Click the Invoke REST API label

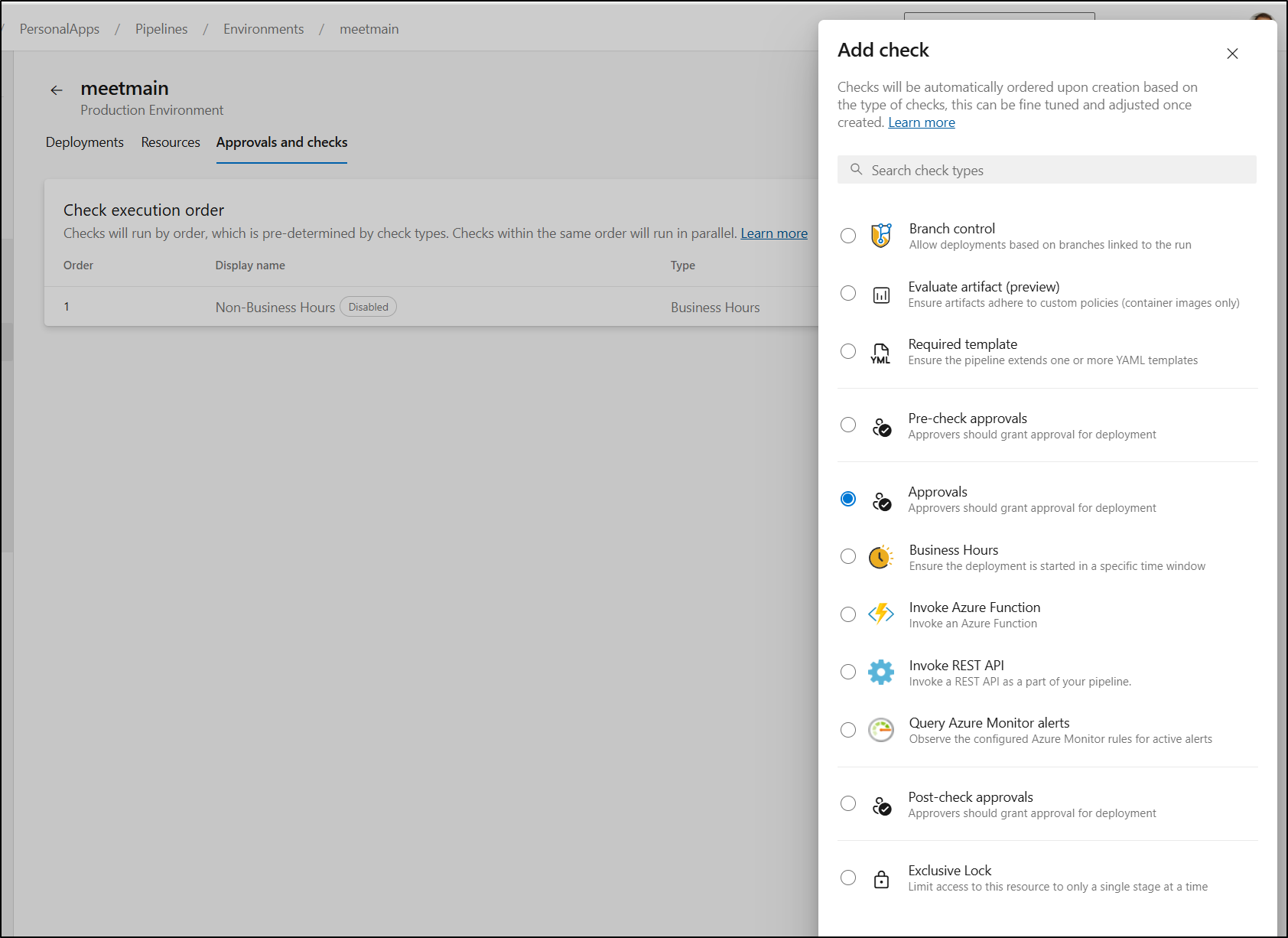(956, 666)
